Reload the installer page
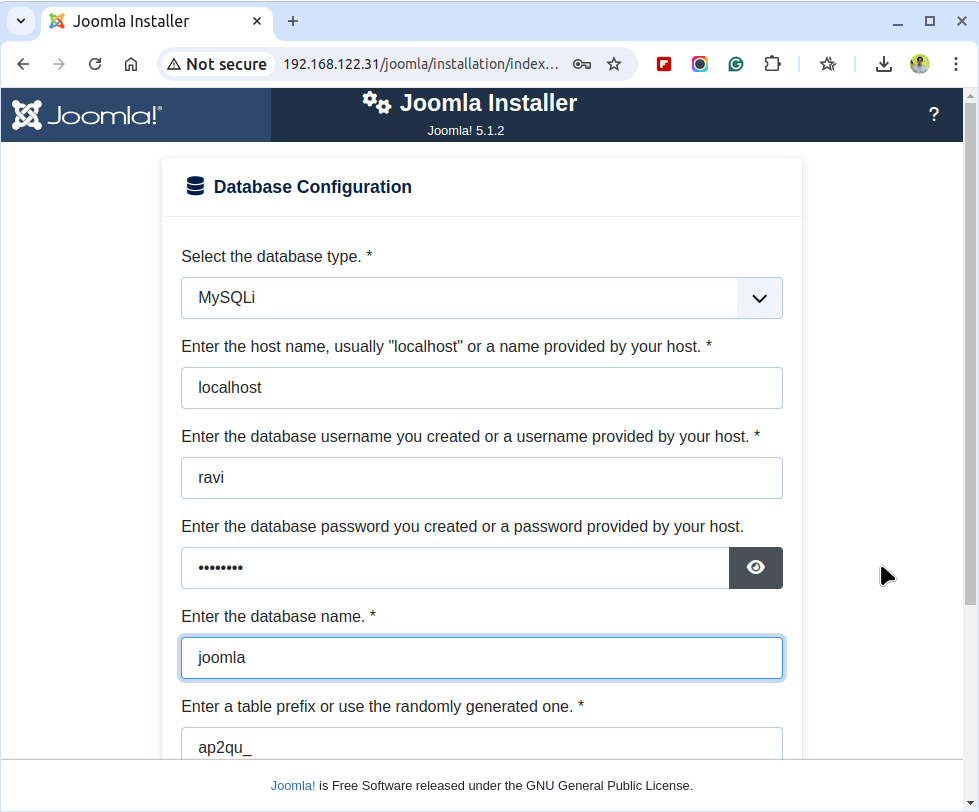This screenshot has width=979, height=812. coord(95,64)
